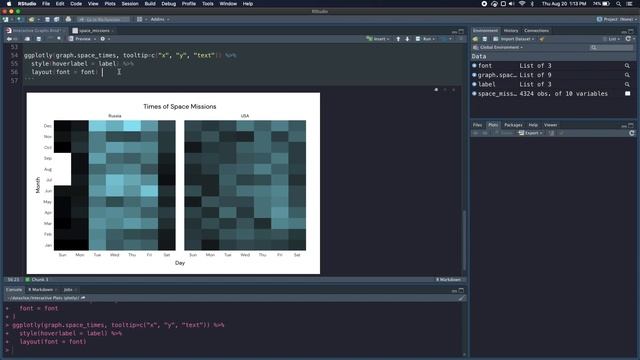Expand the label object in Environment
Screen dimensions: 640x360
tap(474, 84)
